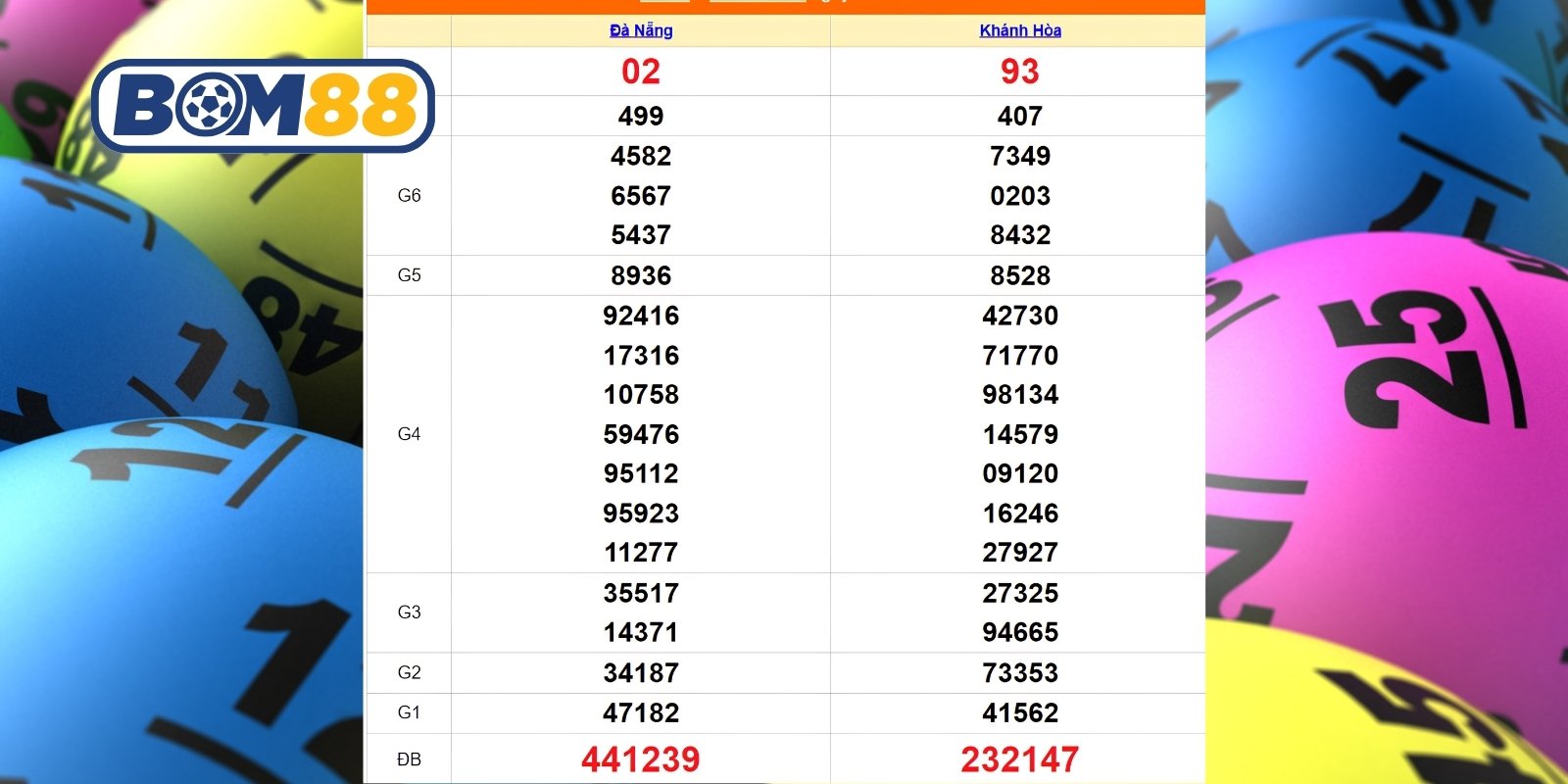Select the G6 row label
The width and height of the screenshot is (1568, 784).
(x=410, y=196)
